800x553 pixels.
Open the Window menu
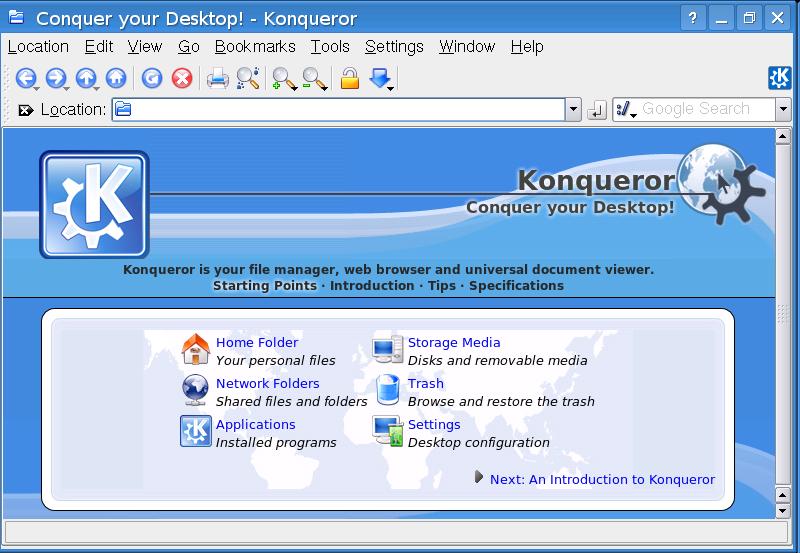pos(467,46)
